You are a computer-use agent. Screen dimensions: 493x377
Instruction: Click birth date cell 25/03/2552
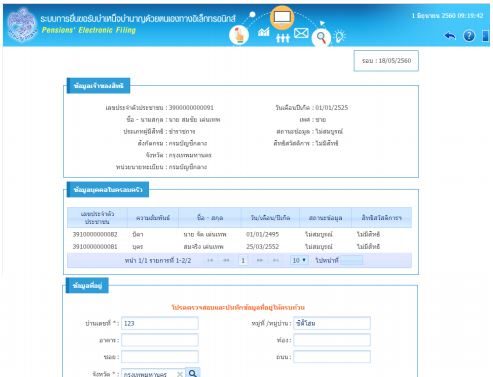point(262,247)
